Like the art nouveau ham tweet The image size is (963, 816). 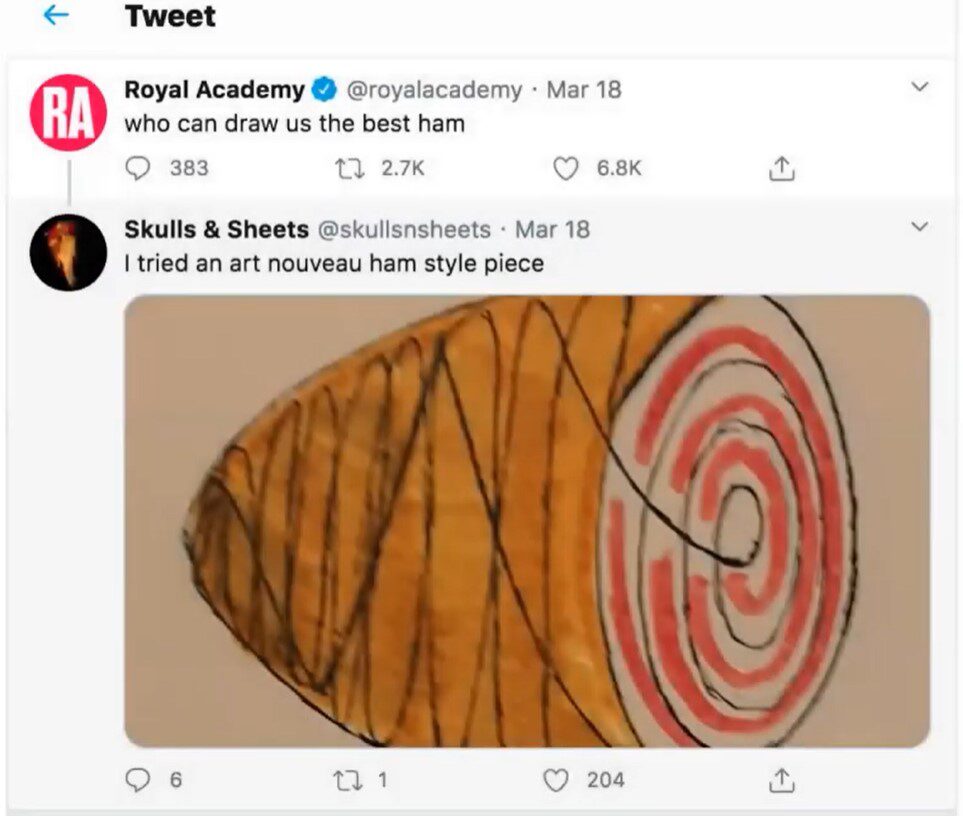556,779
